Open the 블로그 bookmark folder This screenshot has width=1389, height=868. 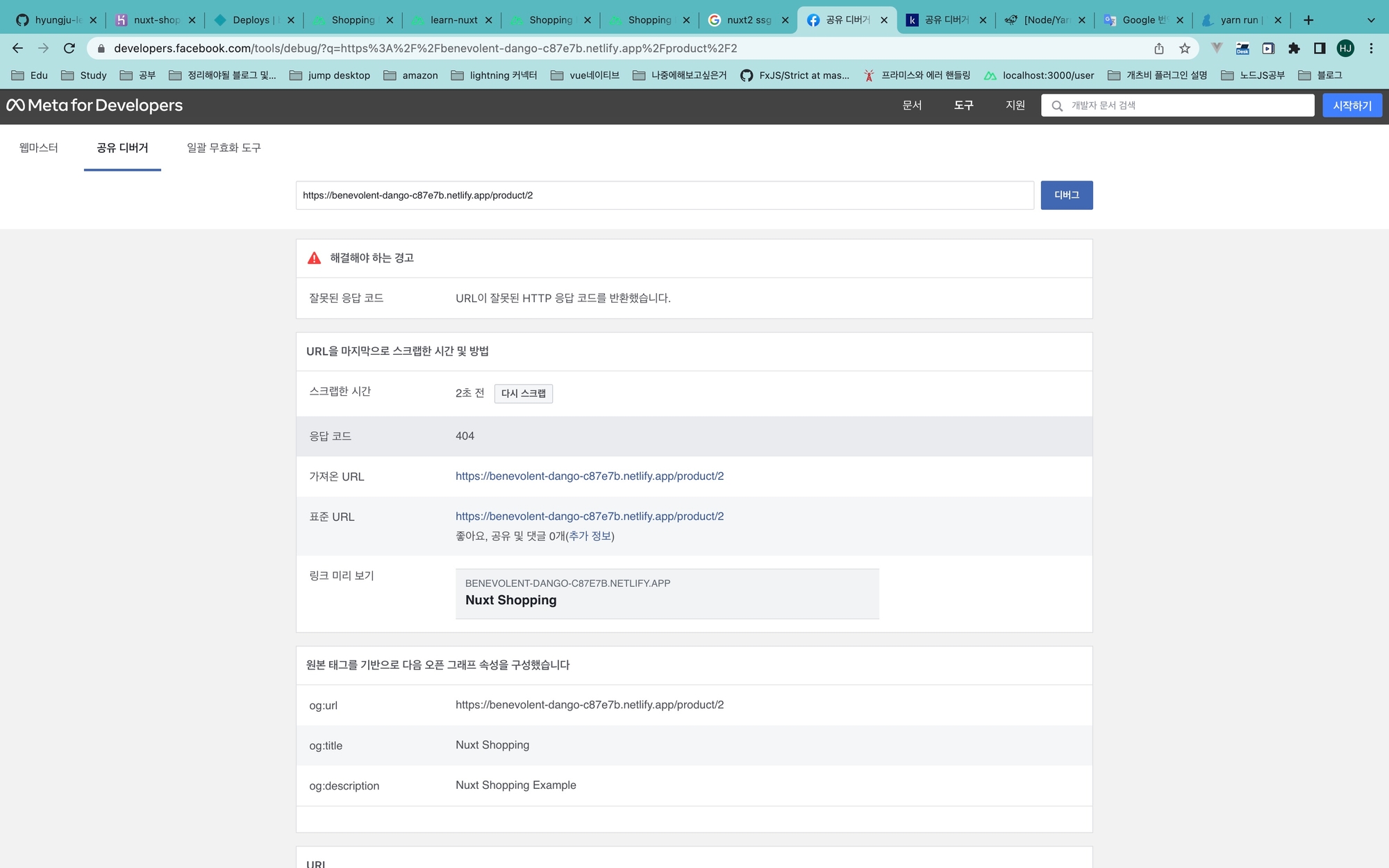(1320, 75)
